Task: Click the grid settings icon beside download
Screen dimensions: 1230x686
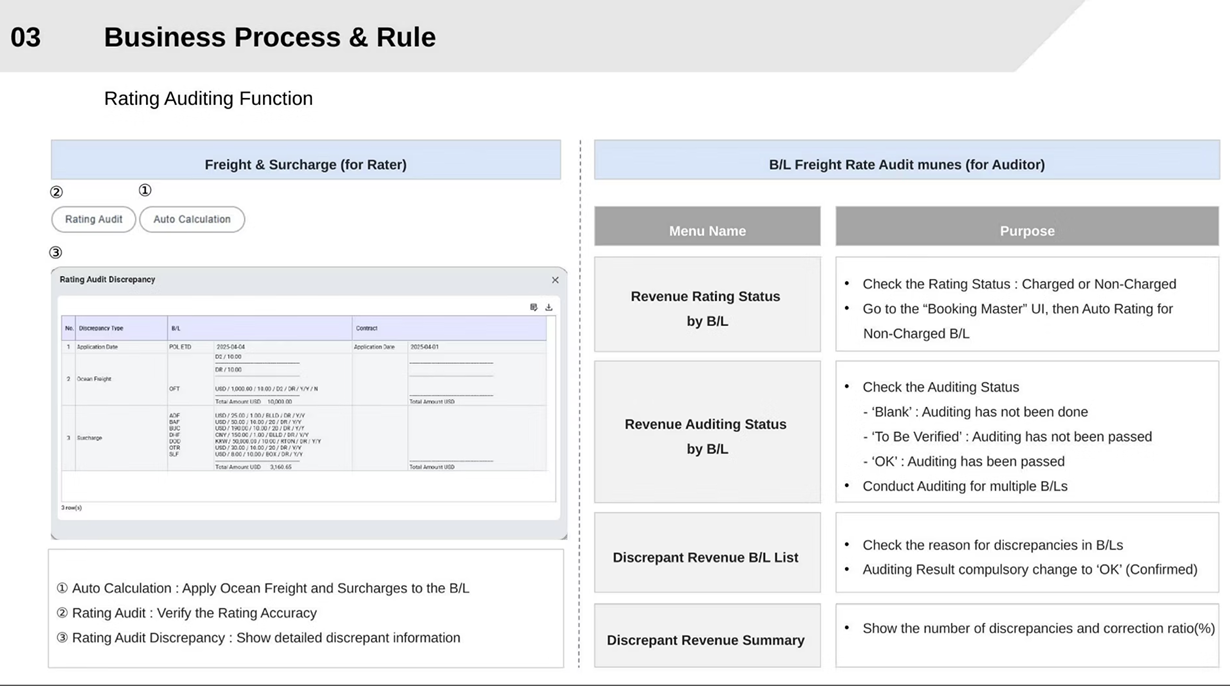Action: point(534,307)
